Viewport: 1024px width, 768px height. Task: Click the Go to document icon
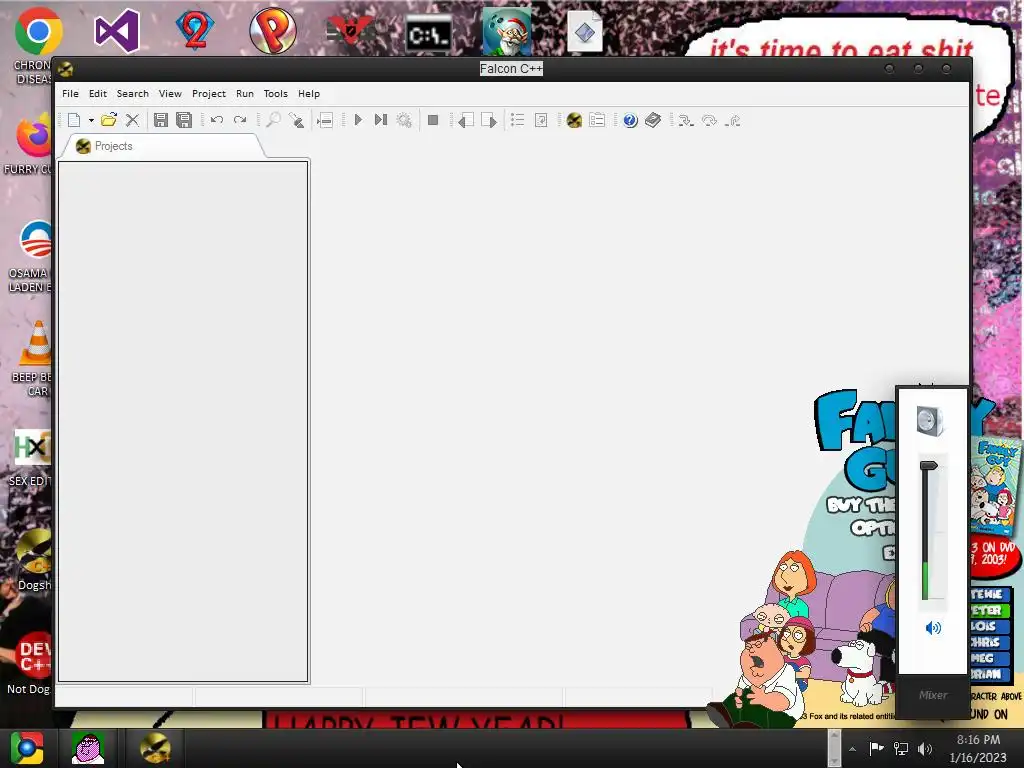point(541,120)
